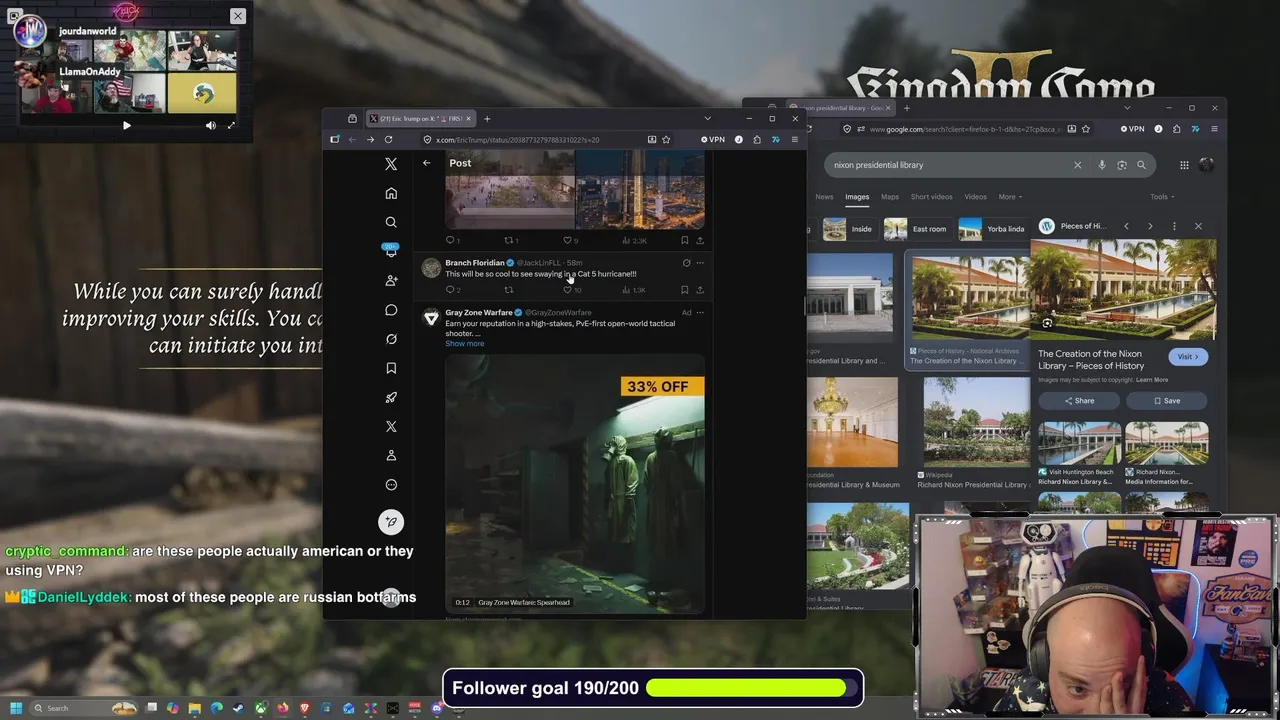Viewport: 1280px width, 720px height.
Task: Switch to Short videos tab
Action: point(931,197)
